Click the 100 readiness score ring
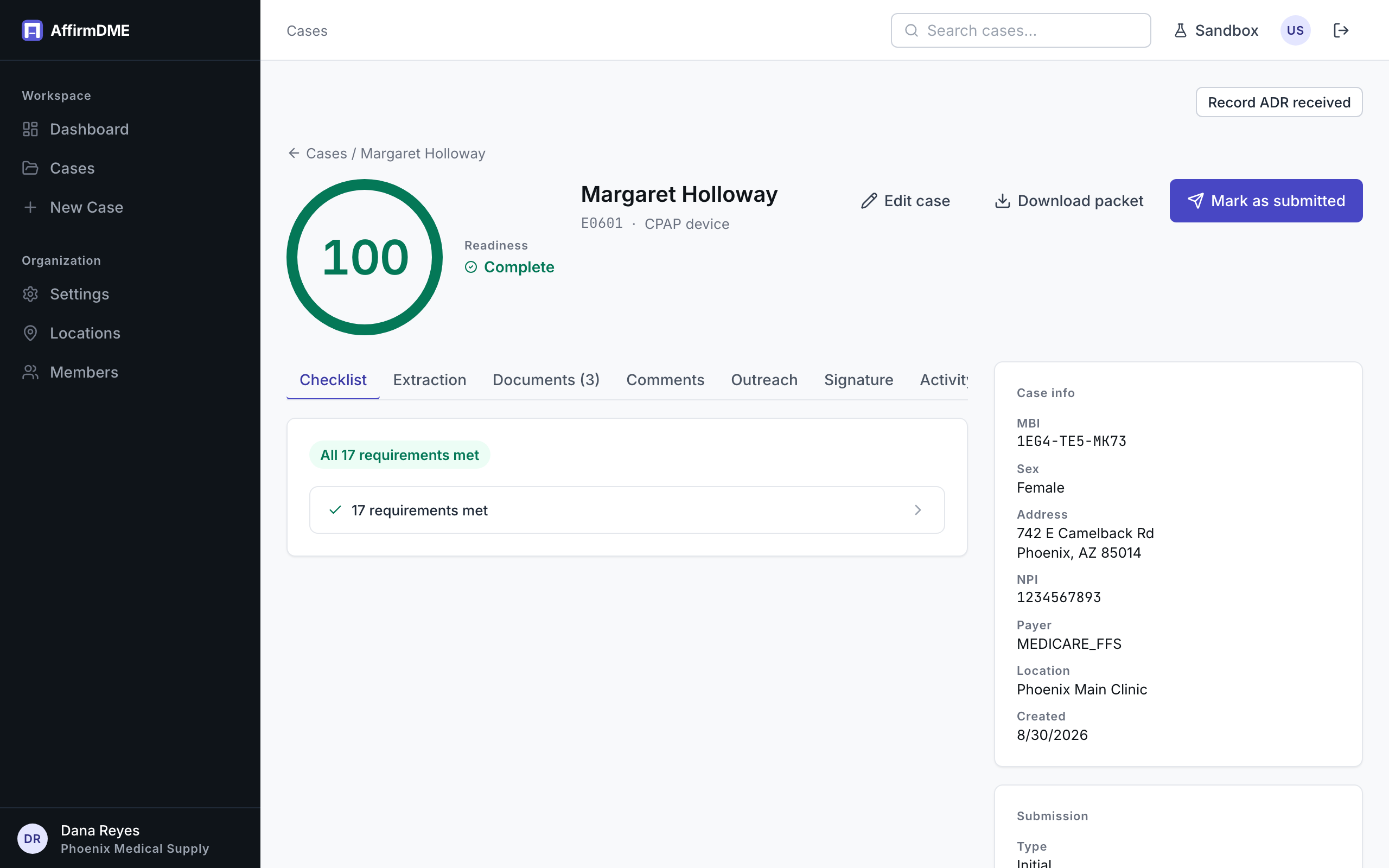This screenshot has width=1389, height=868. [x=365, y=257]
